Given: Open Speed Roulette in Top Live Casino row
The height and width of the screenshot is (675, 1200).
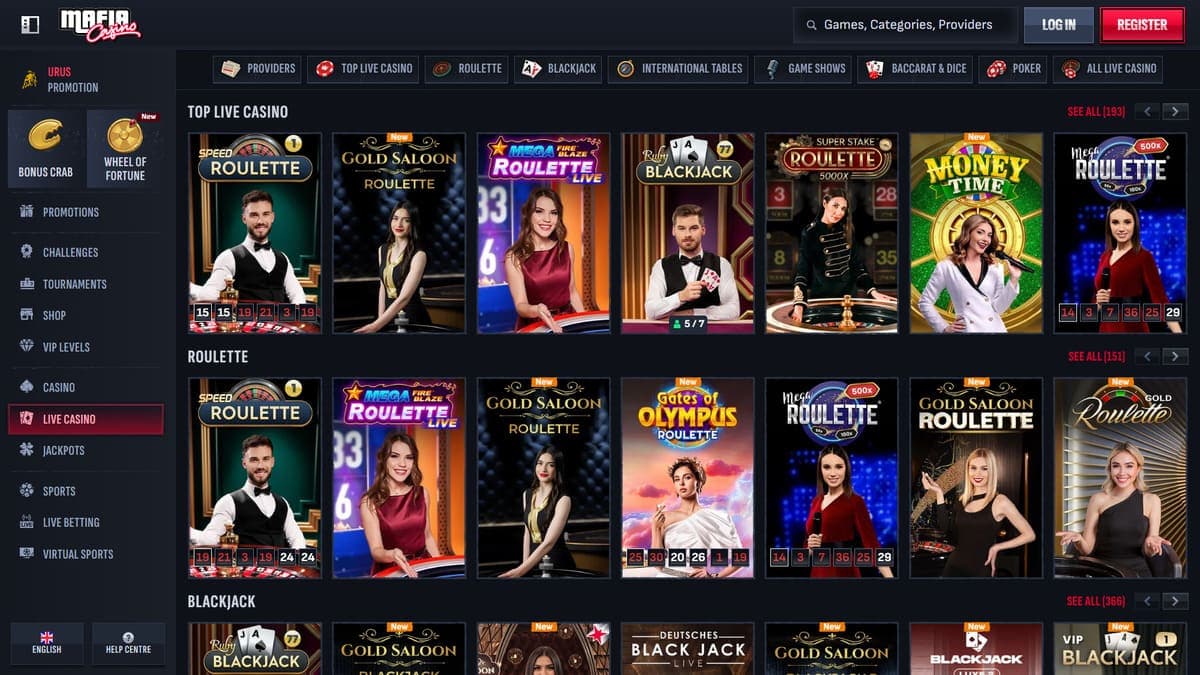Looking at the screenshot, I should click(255, 233).
